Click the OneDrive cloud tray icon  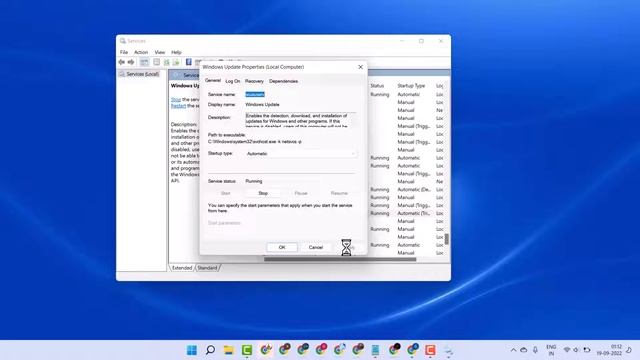click(x=524, y=350)
